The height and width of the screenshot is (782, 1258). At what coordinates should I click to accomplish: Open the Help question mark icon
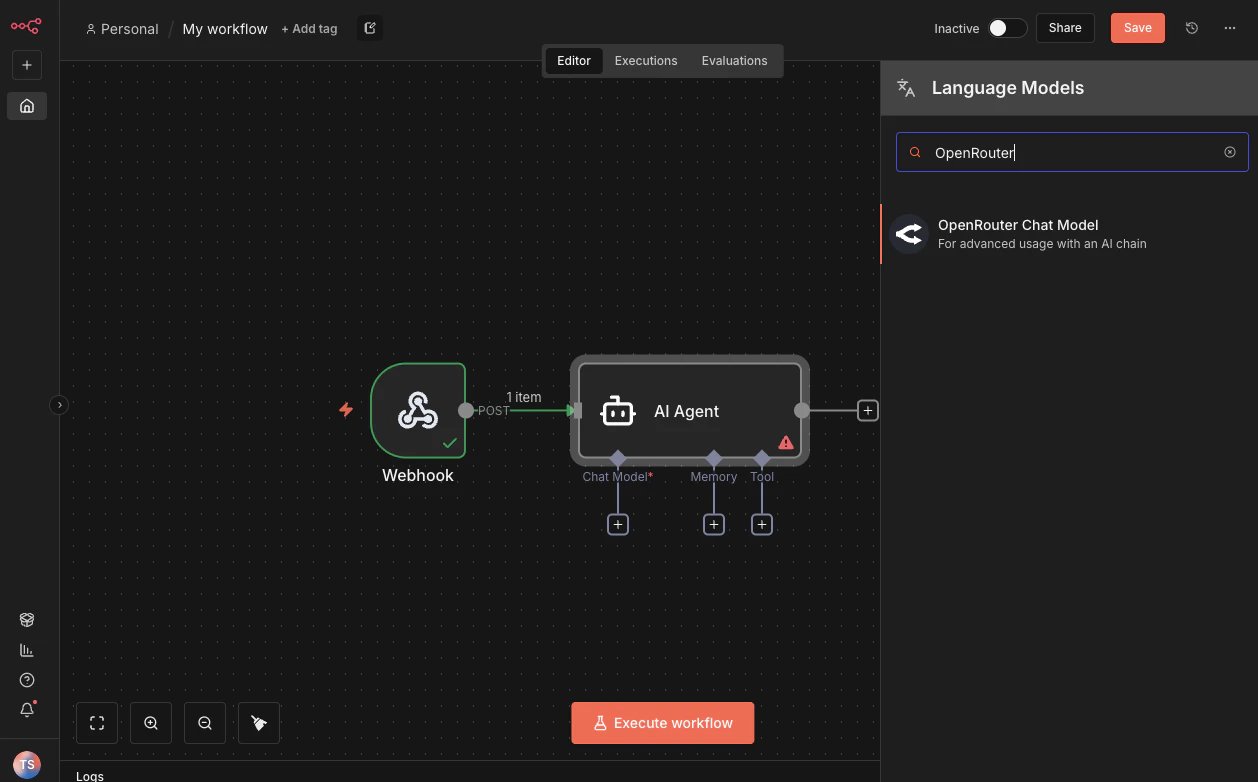tap(27, 680)
